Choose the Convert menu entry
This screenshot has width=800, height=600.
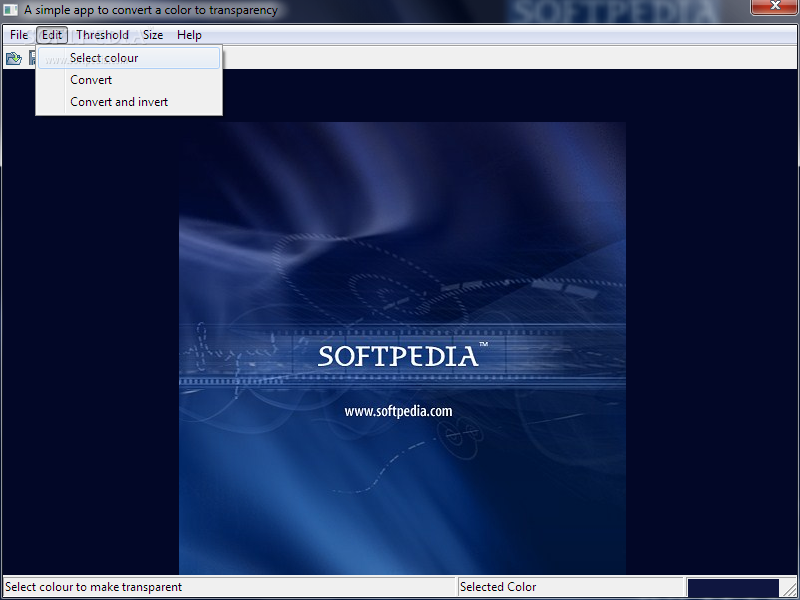[129, 80]
